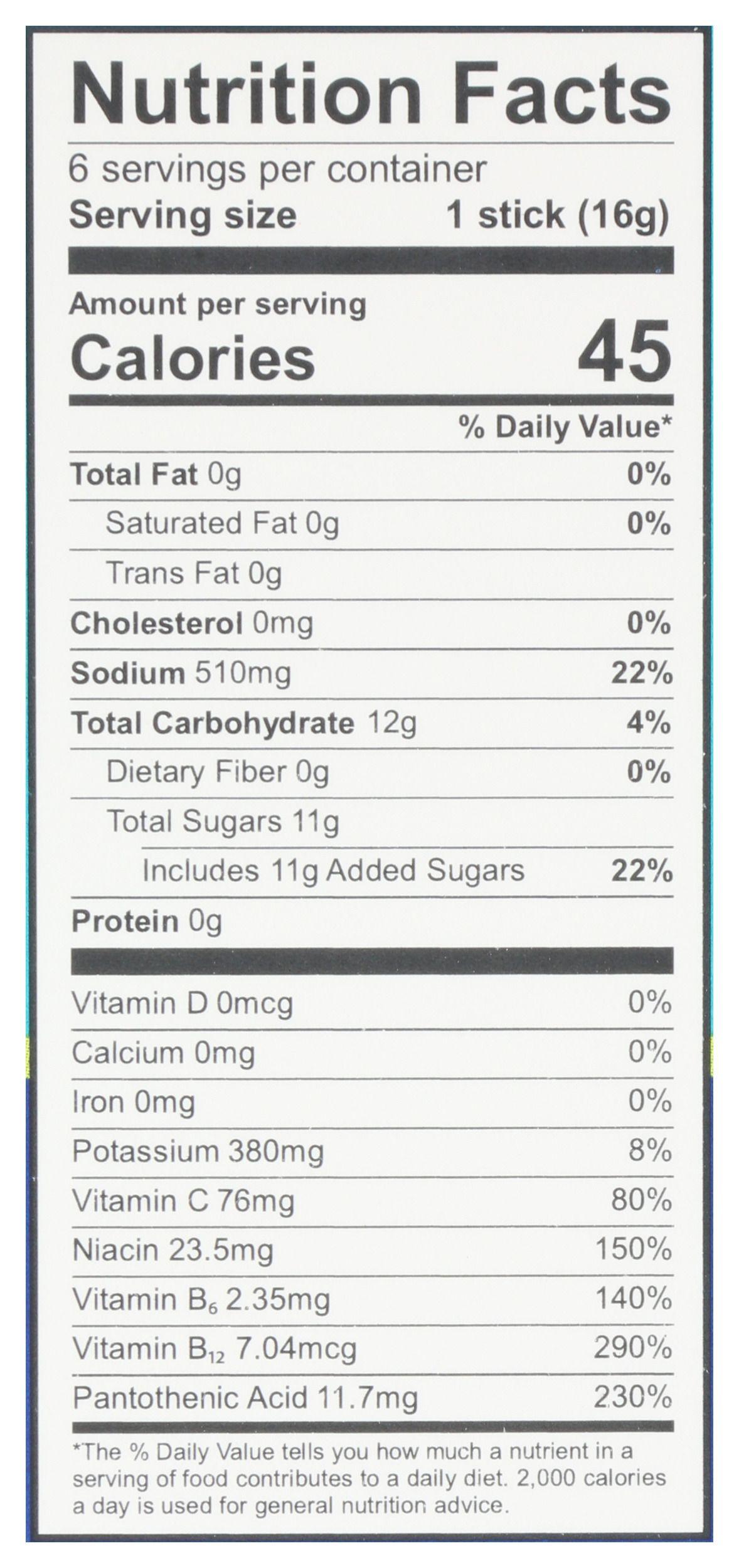Click the Nutrition Facts heading
The width and height of the screenshot is (739, 1568).
(370, 94)
